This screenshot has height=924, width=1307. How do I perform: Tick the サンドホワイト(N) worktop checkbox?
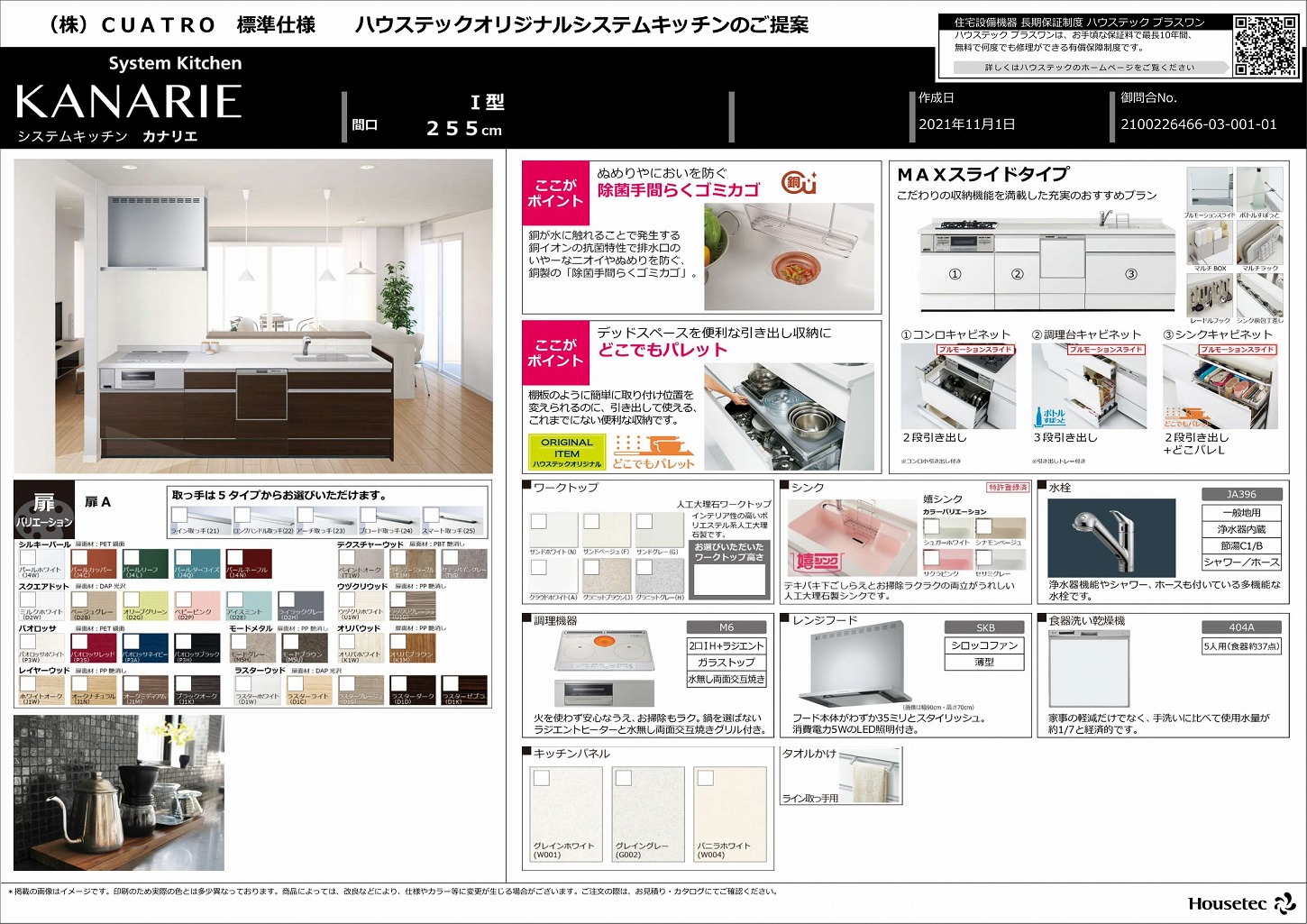point(539,521)
